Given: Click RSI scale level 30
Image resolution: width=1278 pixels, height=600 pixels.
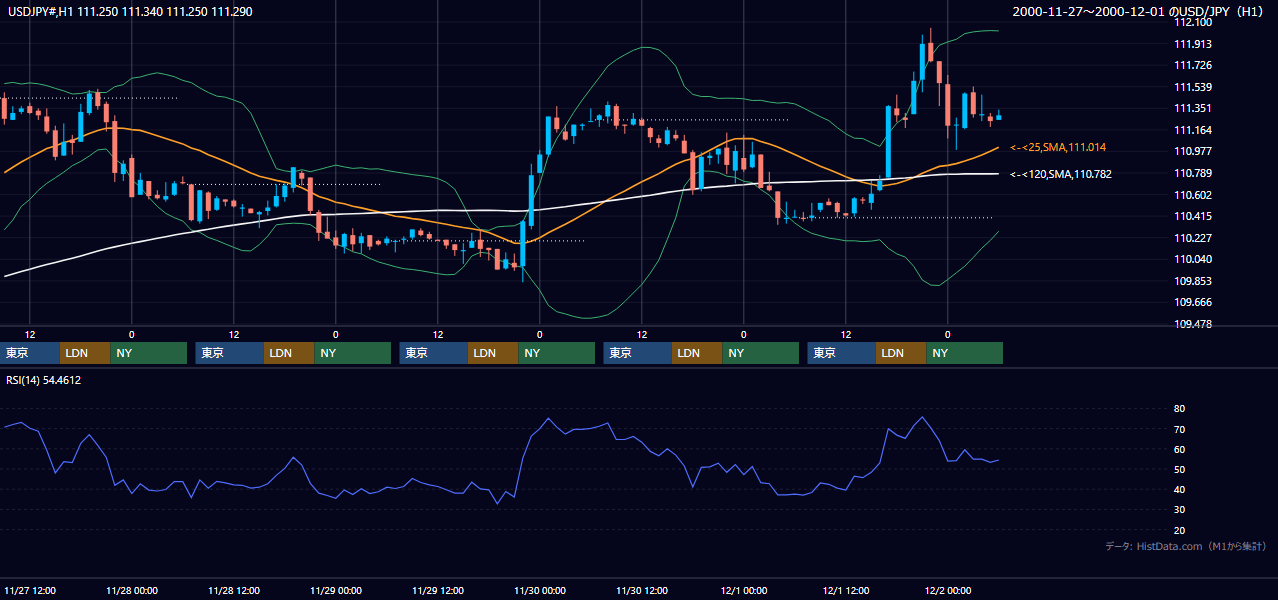Looking at the screenshot, I should click(1180, 509).
